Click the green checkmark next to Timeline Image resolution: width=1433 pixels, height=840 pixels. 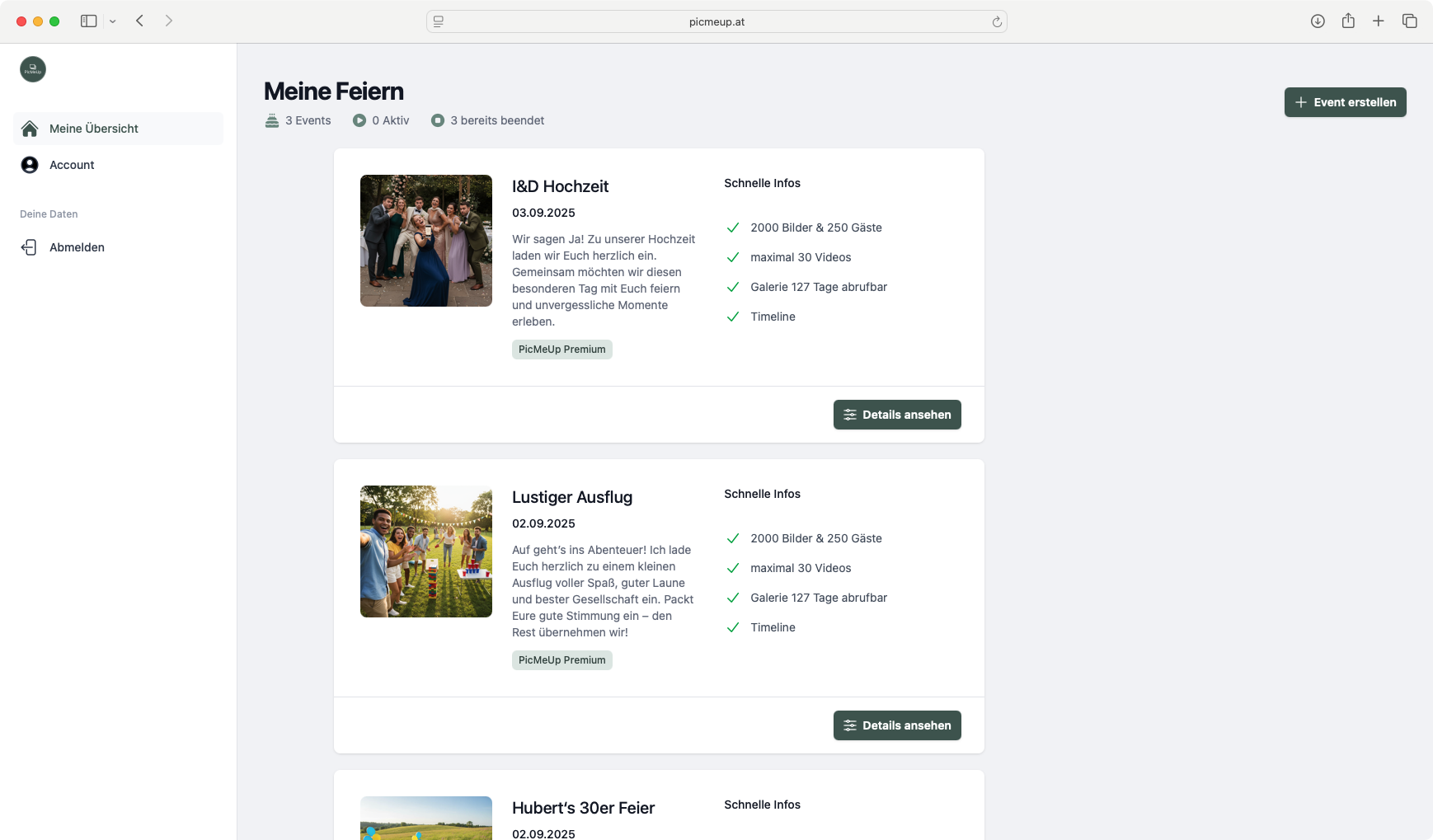733,317
